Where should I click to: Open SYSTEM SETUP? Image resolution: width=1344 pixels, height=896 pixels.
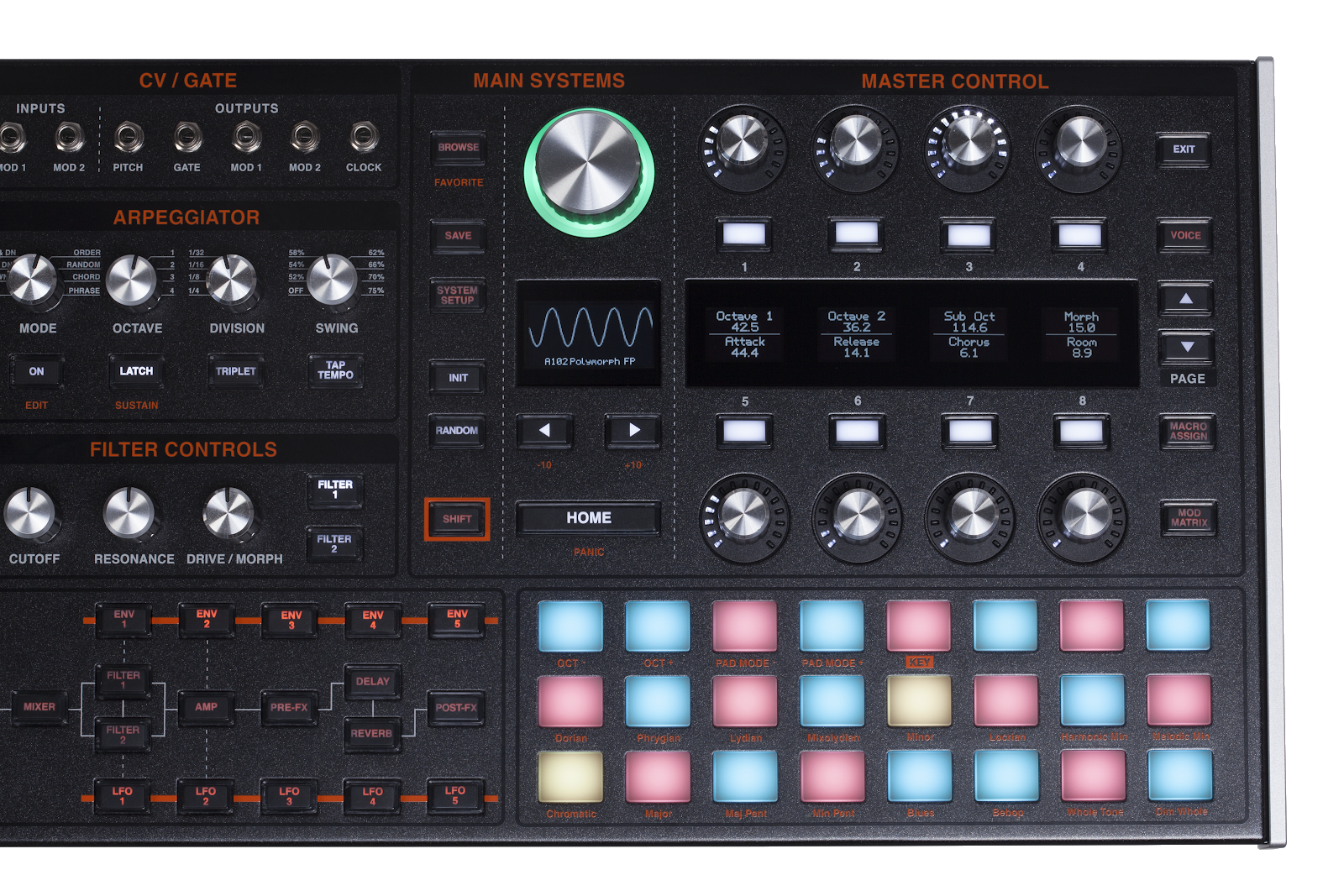pos(456,295)
